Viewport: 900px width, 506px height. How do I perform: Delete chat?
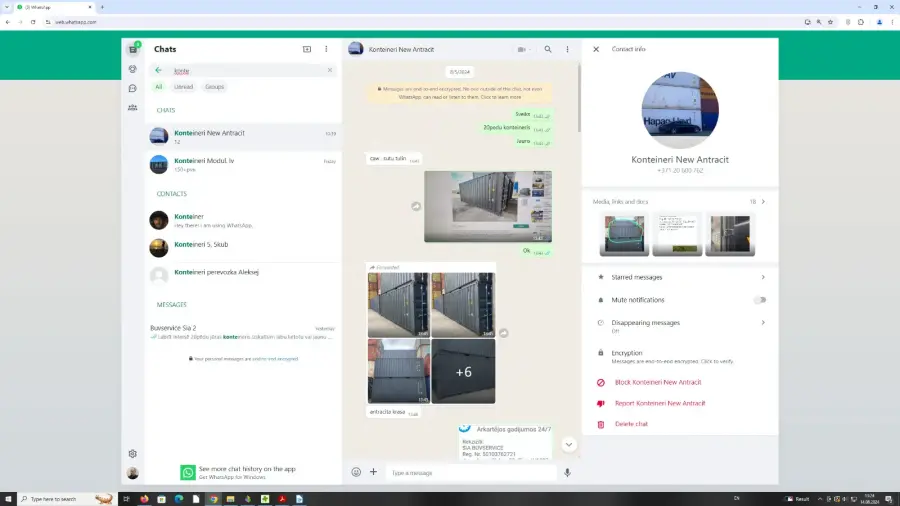click(680, 424)
